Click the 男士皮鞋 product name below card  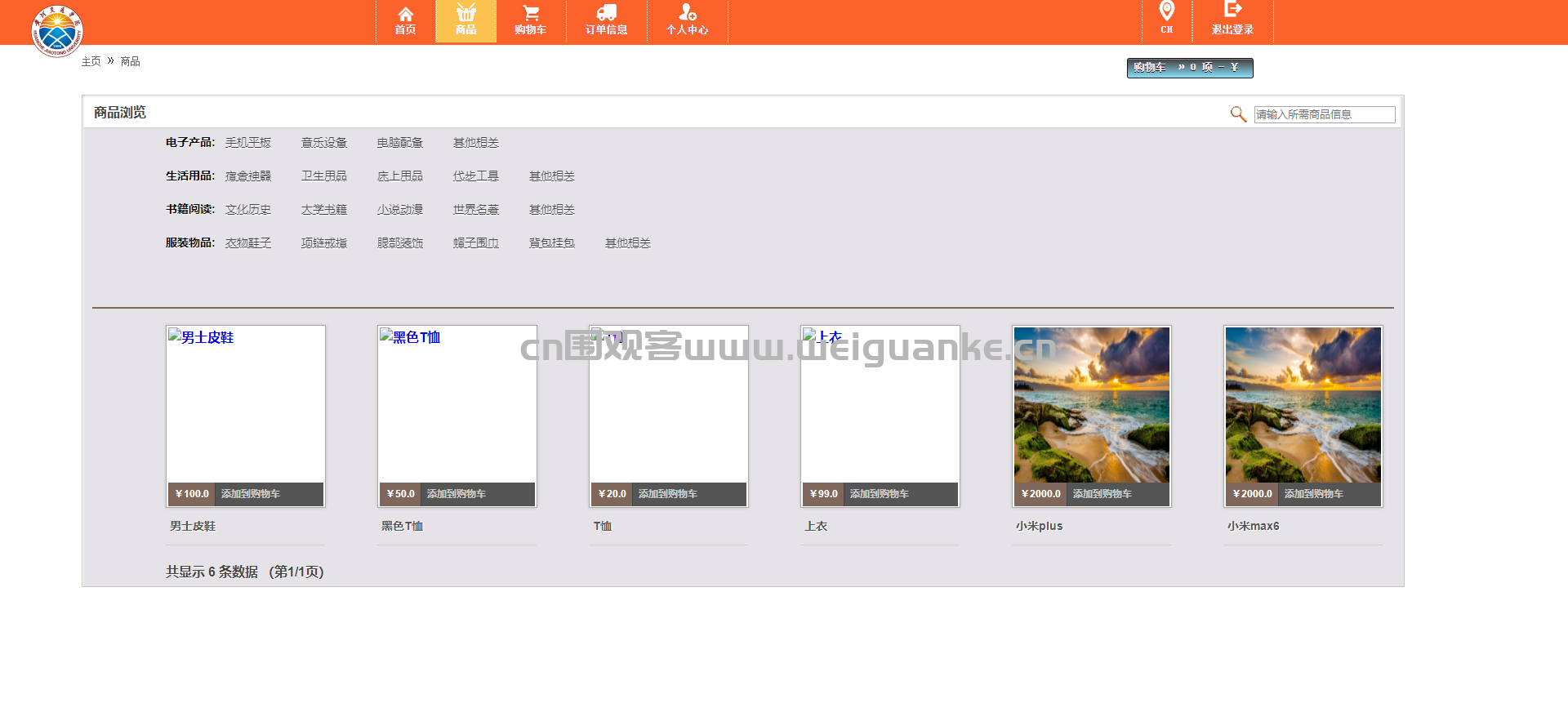pos(193,526)
